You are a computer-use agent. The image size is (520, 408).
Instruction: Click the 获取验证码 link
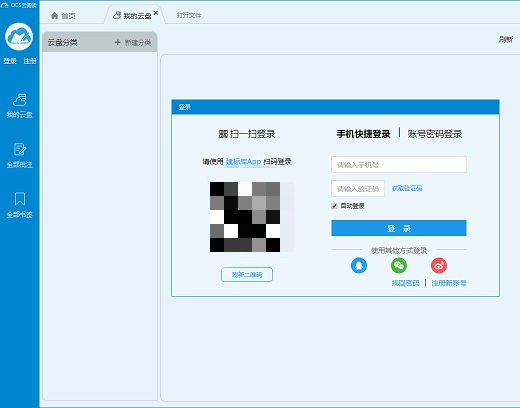pos(407,188)
